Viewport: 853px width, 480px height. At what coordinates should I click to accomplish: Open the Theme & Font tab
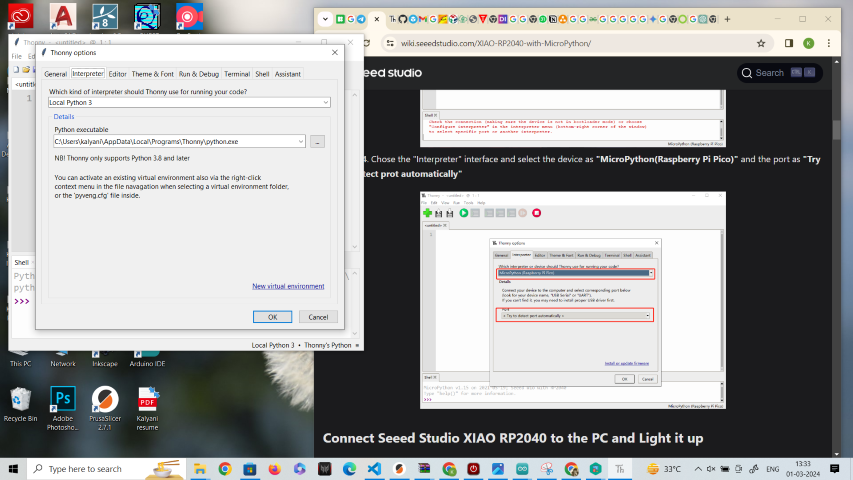tap(152, 74)
